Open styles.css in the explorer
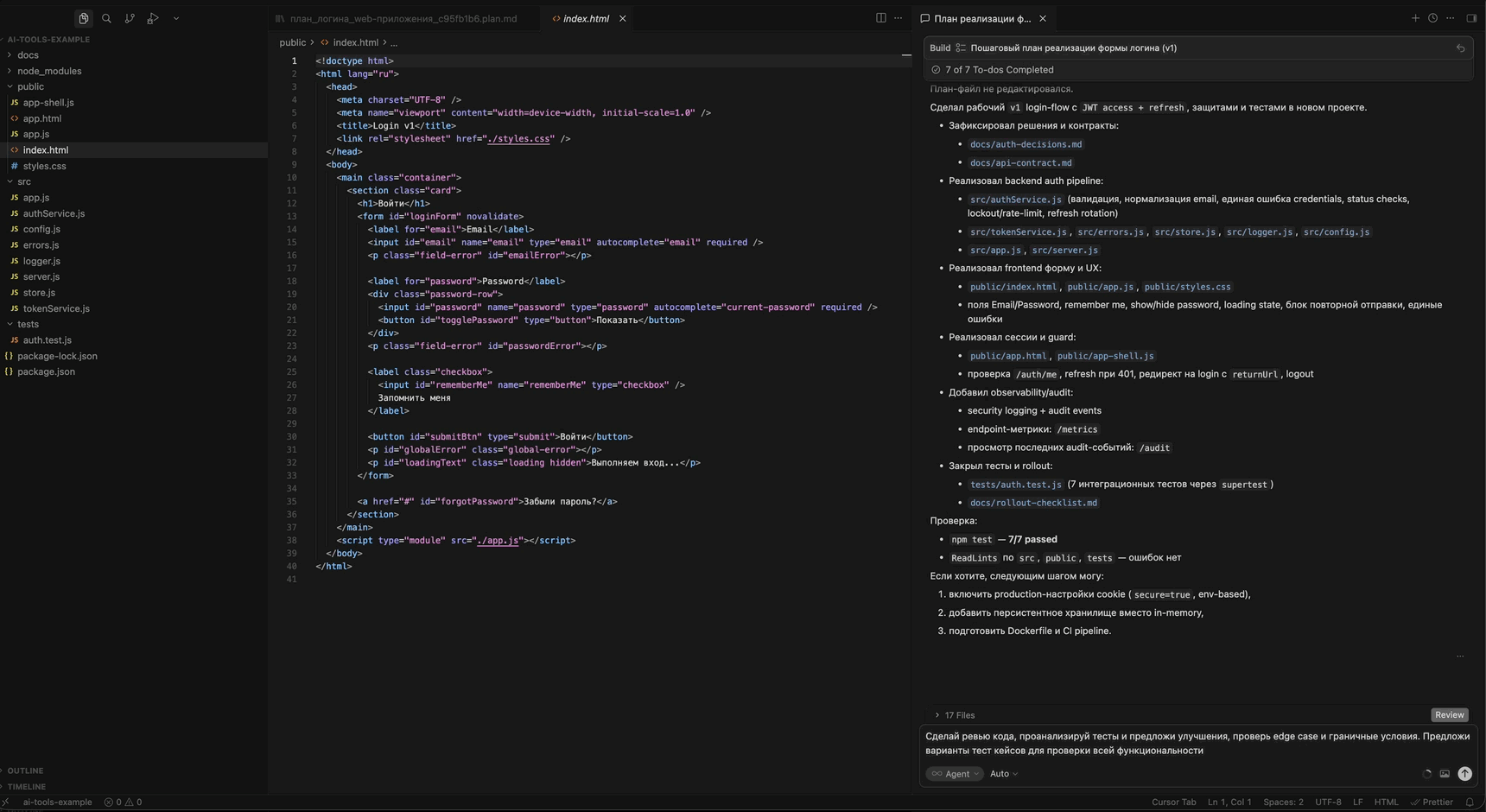This screenshot has width=1486, height=812. pyautogui.click(x=44, y=166)
